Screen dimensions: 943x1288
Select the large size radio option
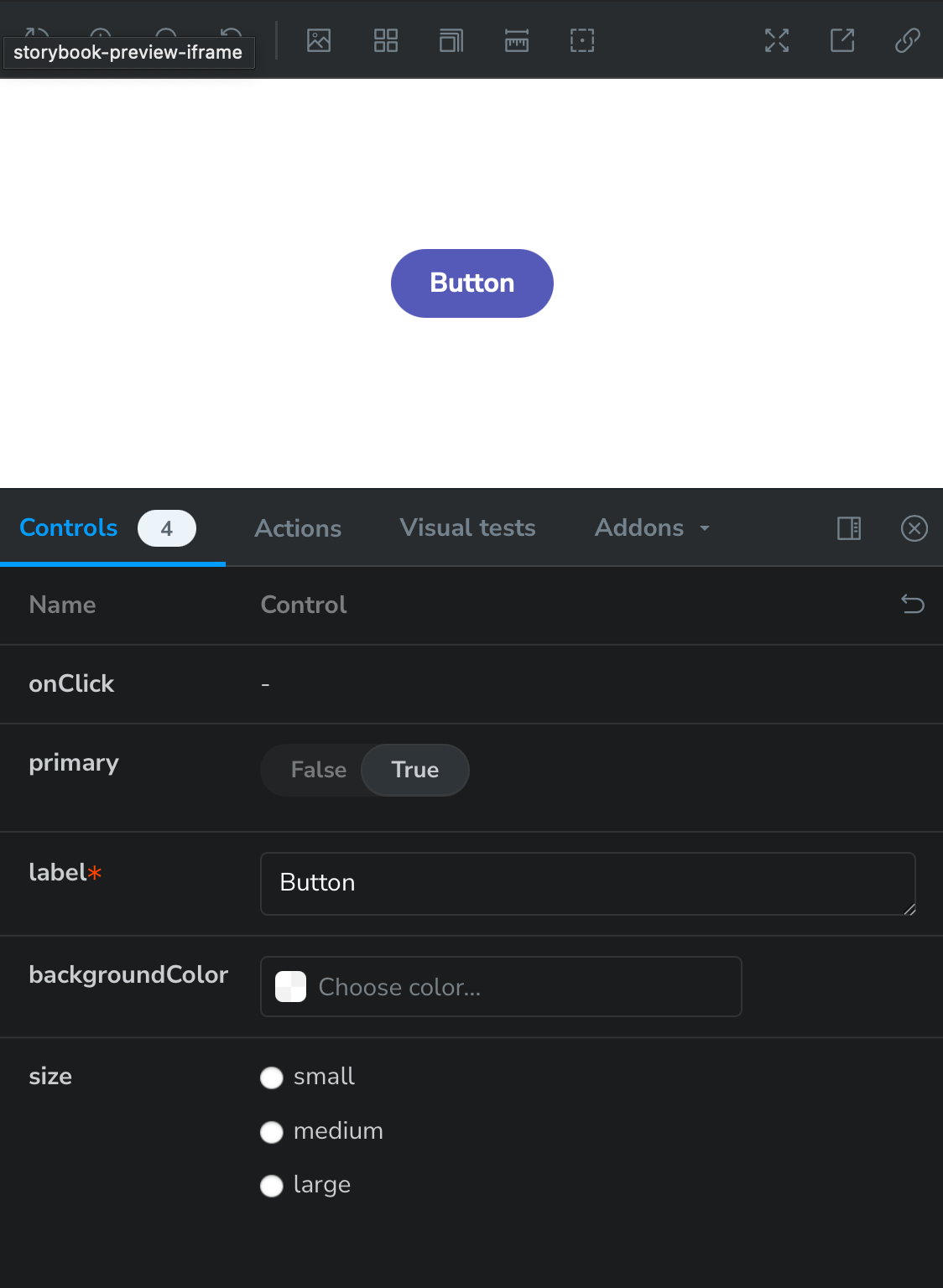[x=272, y=1186]
